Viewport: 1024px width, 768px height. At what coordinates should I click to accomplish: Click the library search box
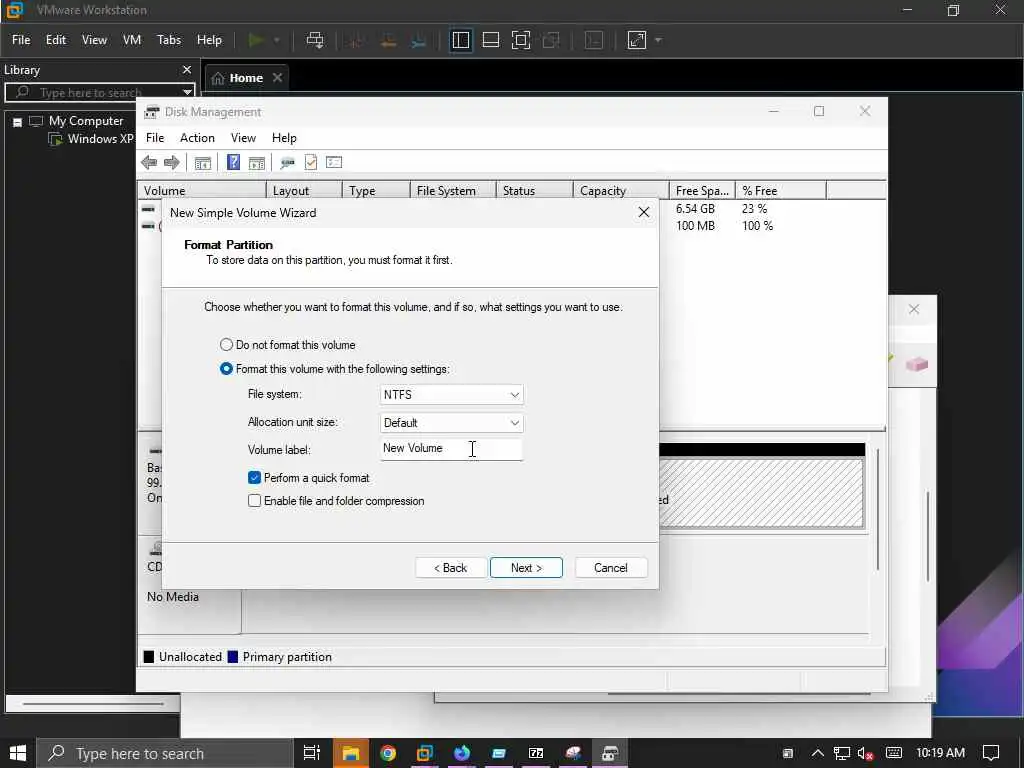[100, 92]
